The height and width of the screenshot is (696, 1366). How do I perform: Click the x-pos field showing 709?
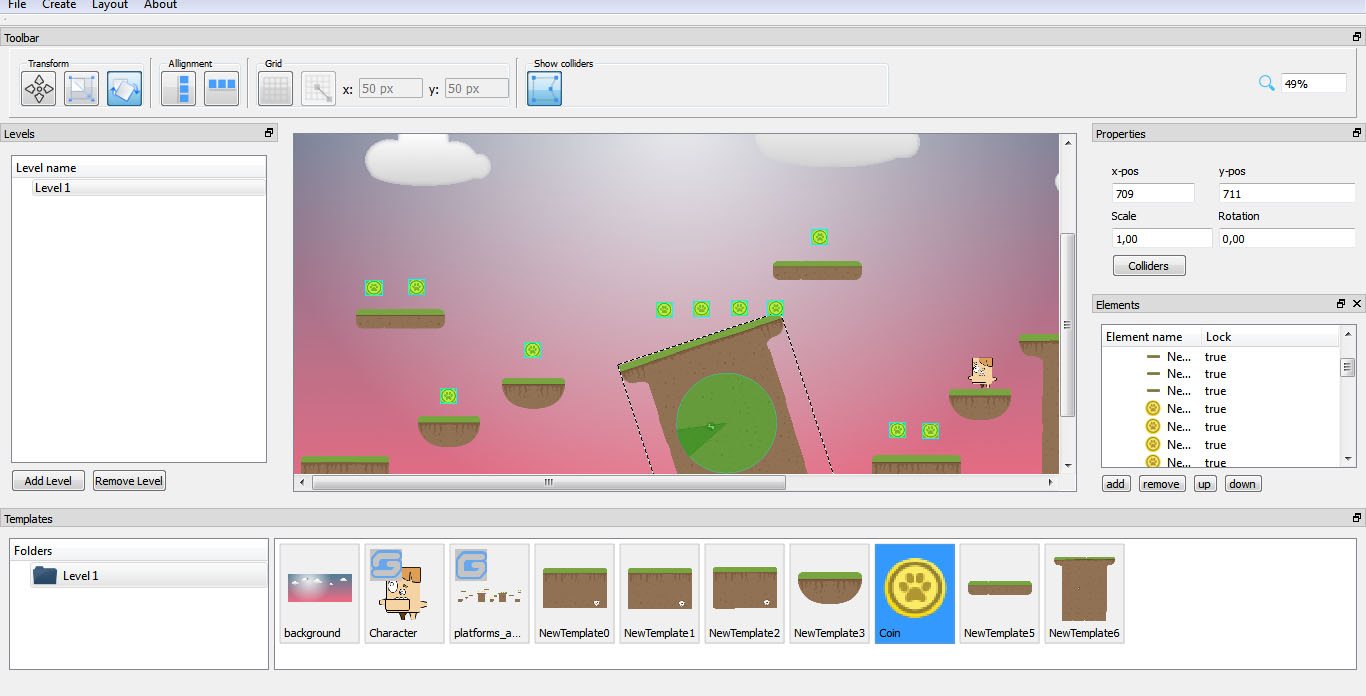tap(1153, 194)
